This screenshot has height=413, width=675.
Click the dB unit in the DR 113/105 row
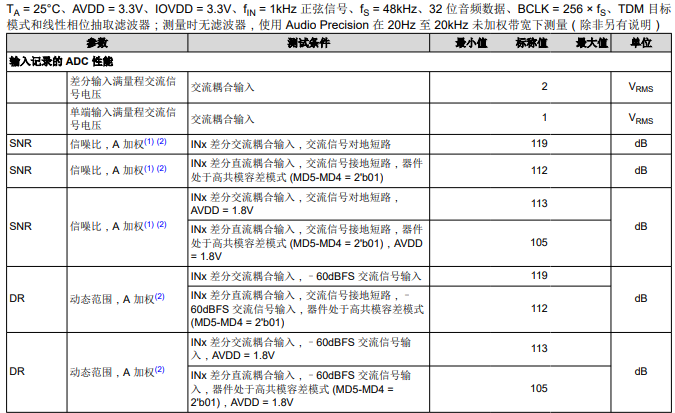[x=641, y=371]
